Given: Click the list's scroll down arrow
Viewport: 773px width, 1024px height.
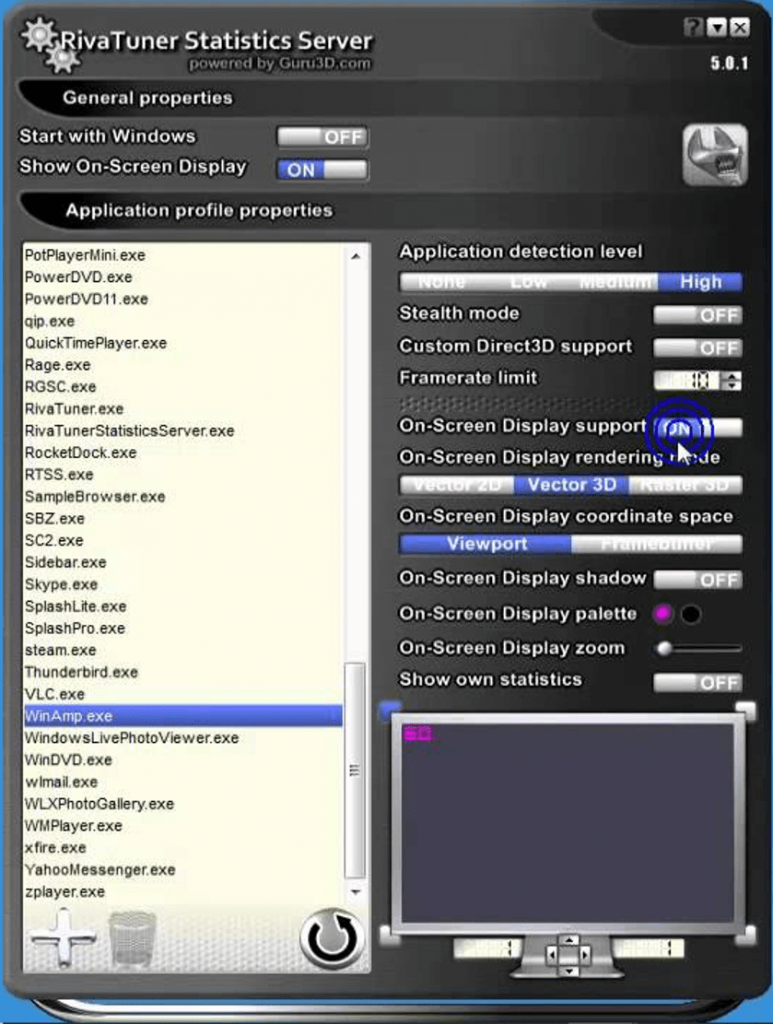Looking at the screenshot, I should [355, 890].
